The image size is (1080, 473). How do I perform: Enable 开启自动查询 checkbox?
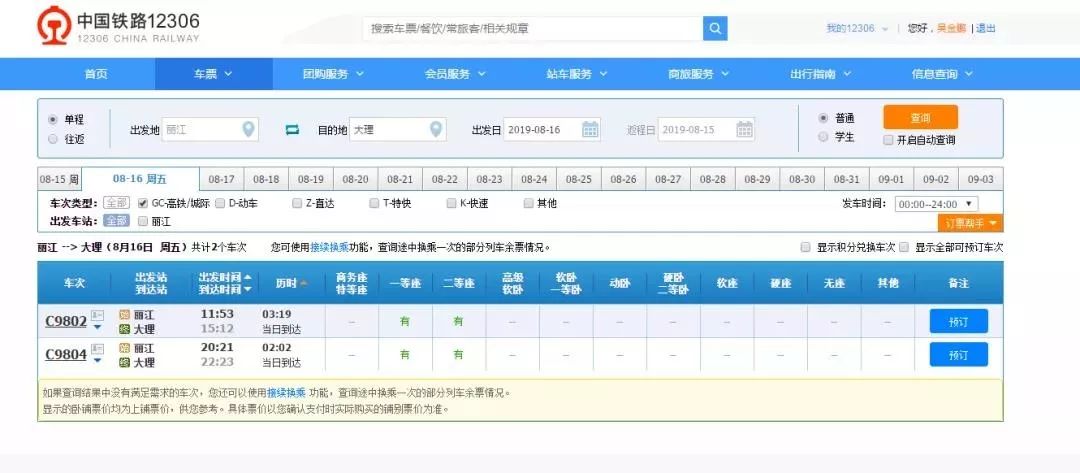click(889, 140)
